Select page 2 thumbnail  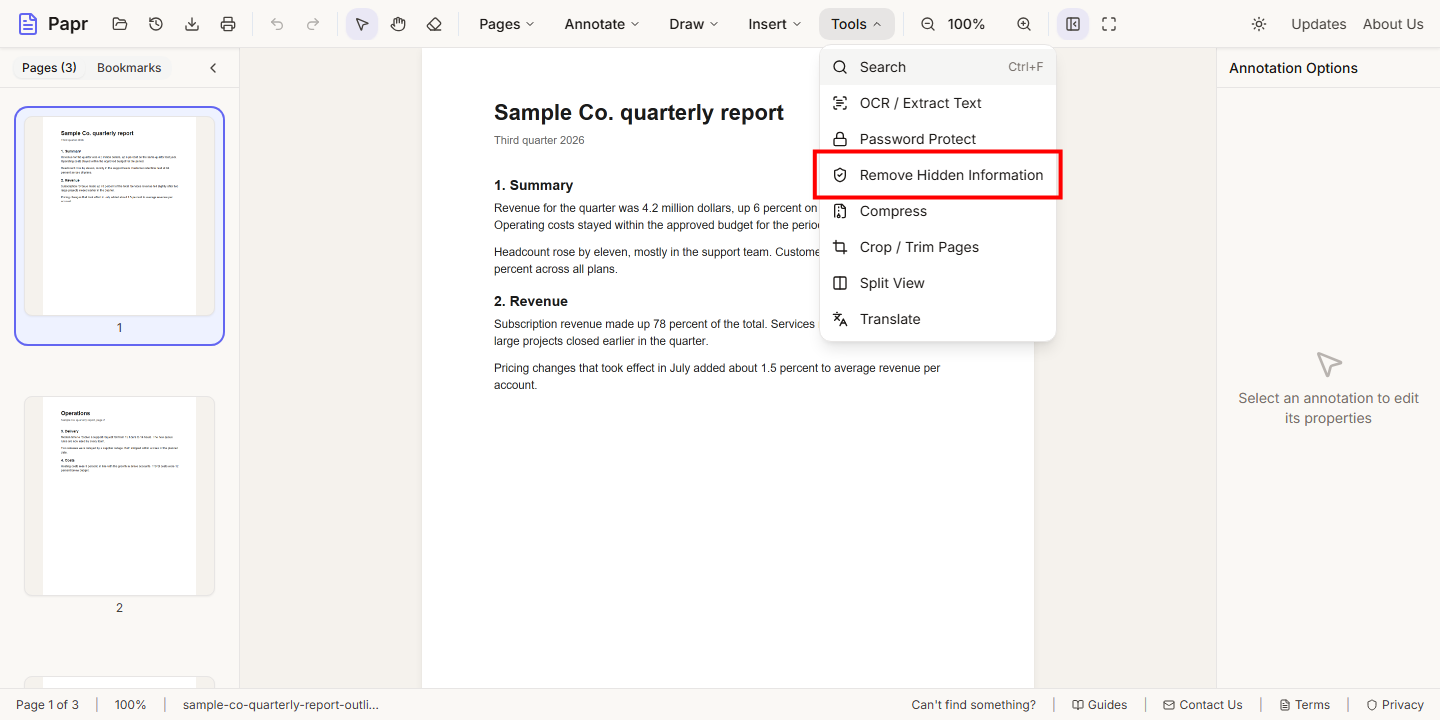click(119, 496)
